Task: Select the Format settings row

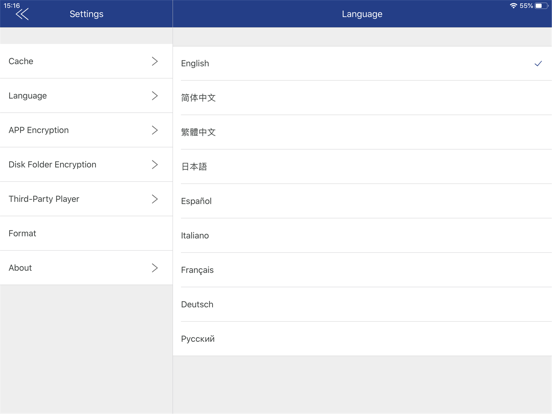Action: 86,233
